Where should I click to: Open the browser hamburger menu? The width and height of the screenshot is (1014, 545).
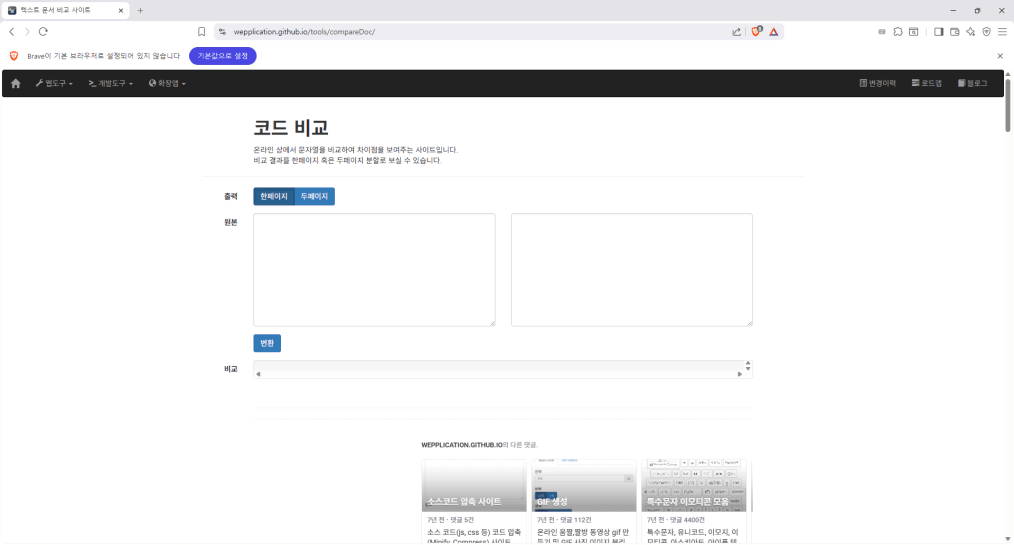(x=1002, y=32)
